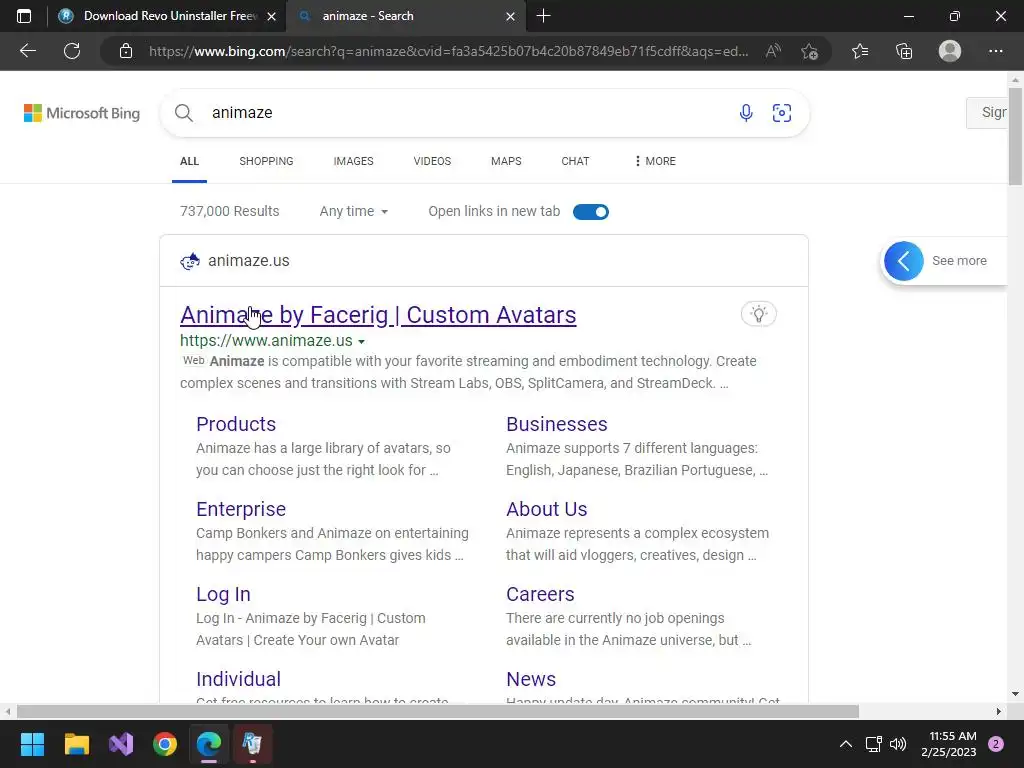1024x768 pixels.
Task: Open Collections icon in toolbar
Action: pyautogui.click(x=904, y=51)
